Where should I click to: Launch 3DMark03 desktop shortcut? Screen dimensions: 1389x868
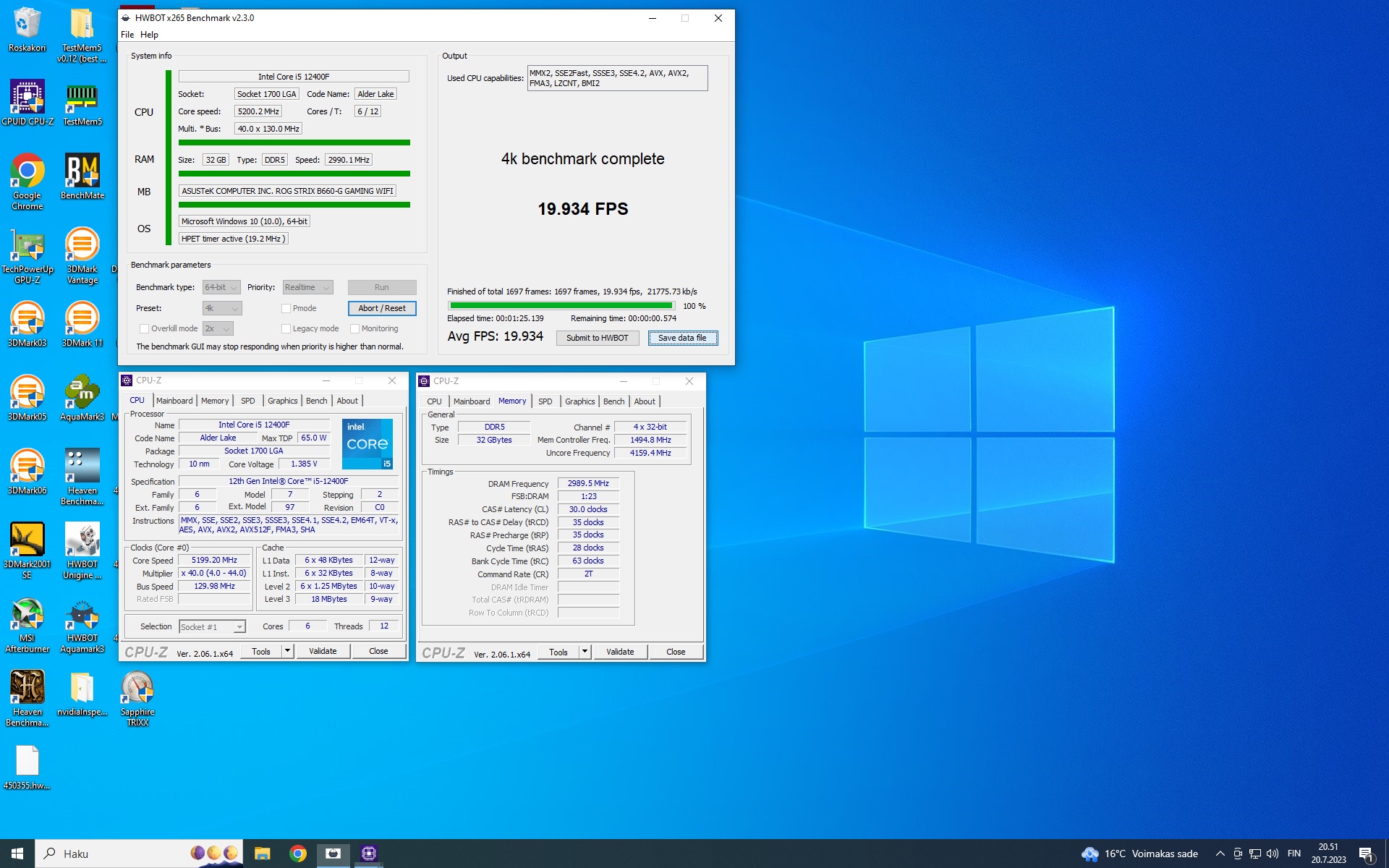[27, 325]
